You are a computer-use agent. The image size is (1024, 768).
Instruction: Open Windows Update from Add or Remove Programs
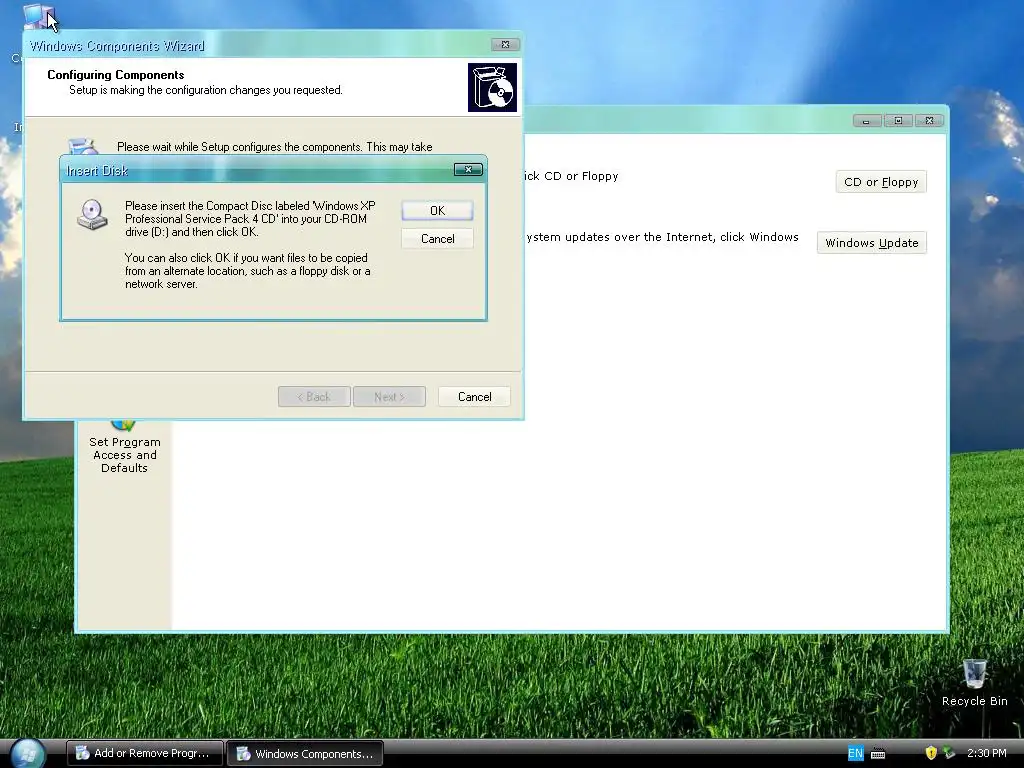[x=871, y=243]
